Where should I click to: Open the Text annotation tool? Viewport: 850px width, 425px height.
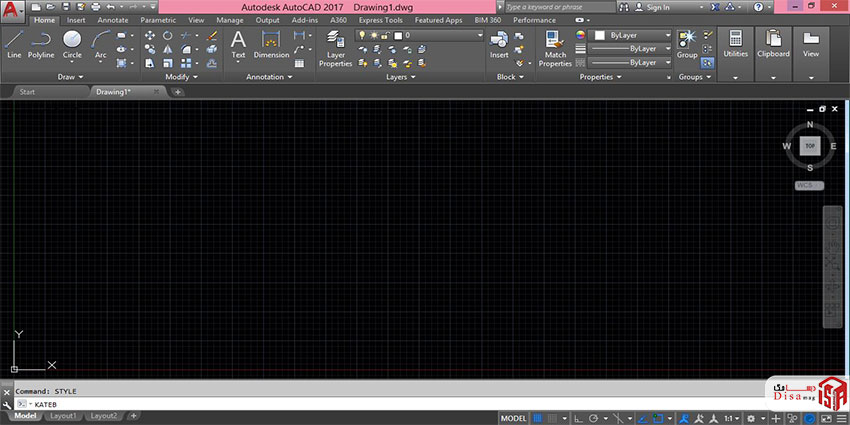pyautogui.click(x=238, y=42)
